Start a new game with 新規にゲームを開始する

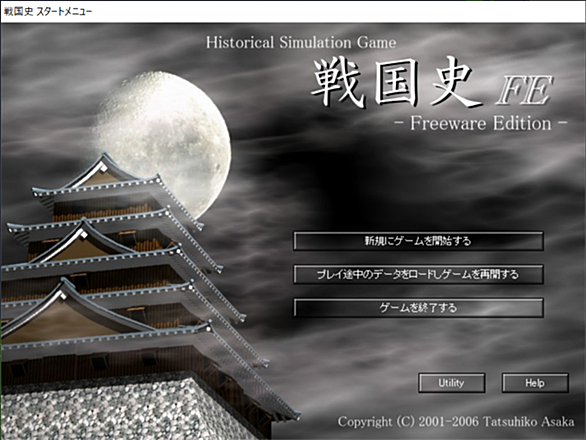pyautogui.click(x=418, y=241)
